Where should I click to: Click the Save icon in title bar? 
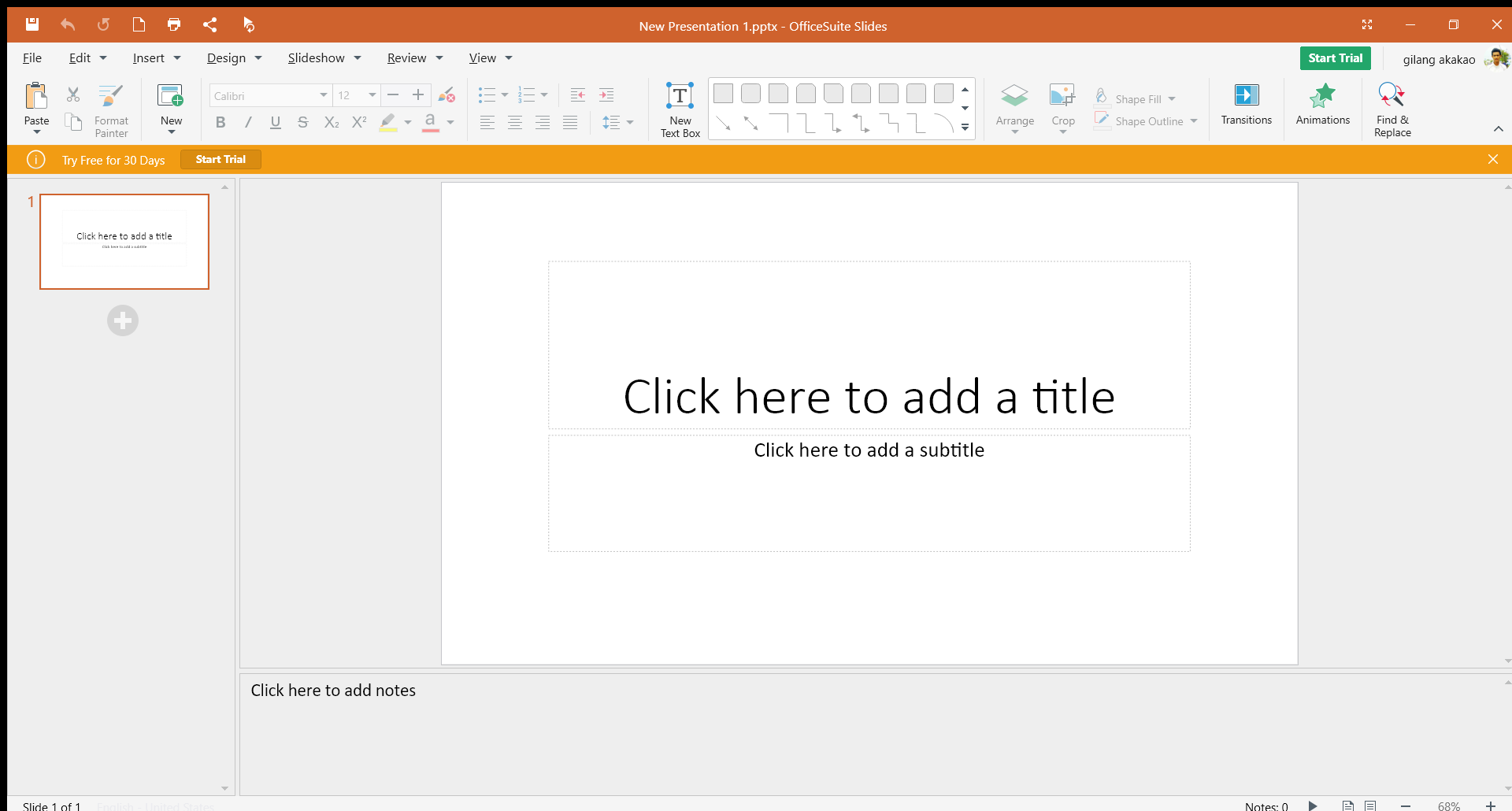(x=32, y=24)
